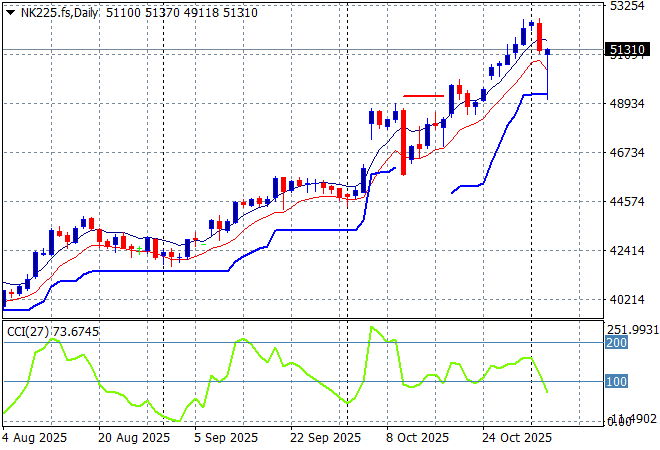Click the 8 Oct 2025 date label
Image resolution: width=660 pixels, height=450 pixels.
coord(419,437)
